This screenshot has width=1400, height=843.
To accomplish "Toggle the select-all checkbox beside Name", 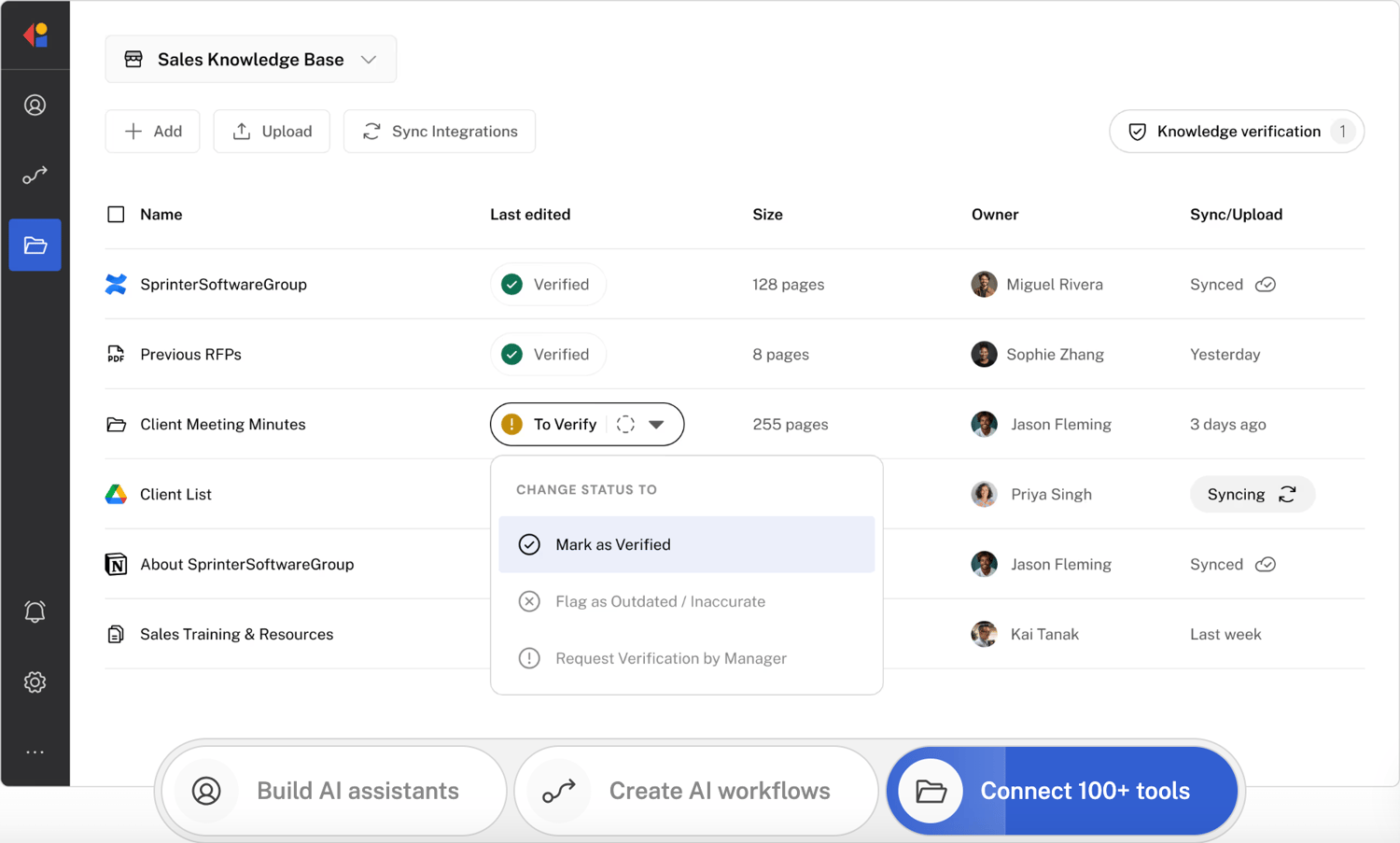I will click(x=116, y=215).
